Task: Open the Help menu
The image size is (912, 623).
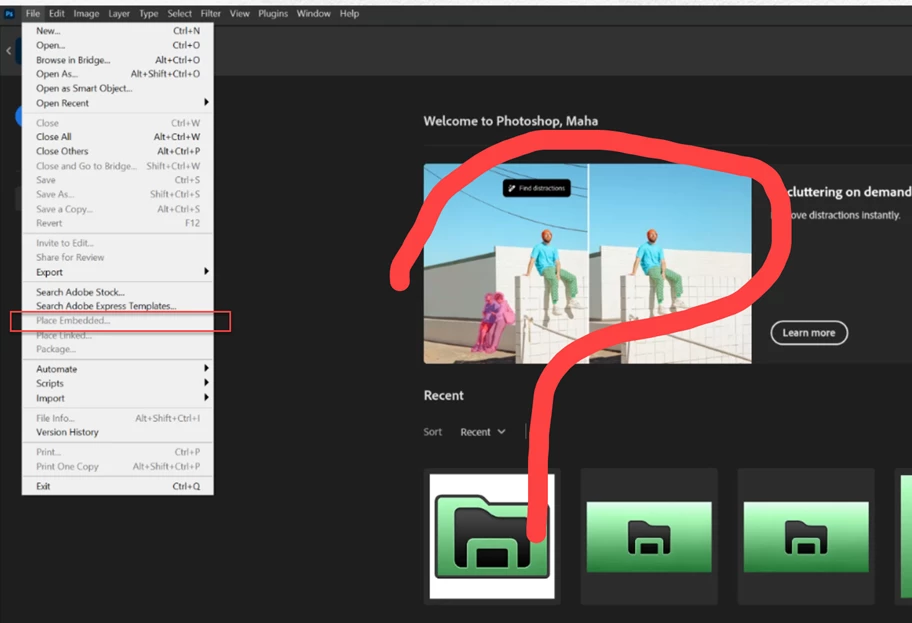Action: (x=349, y=13)
